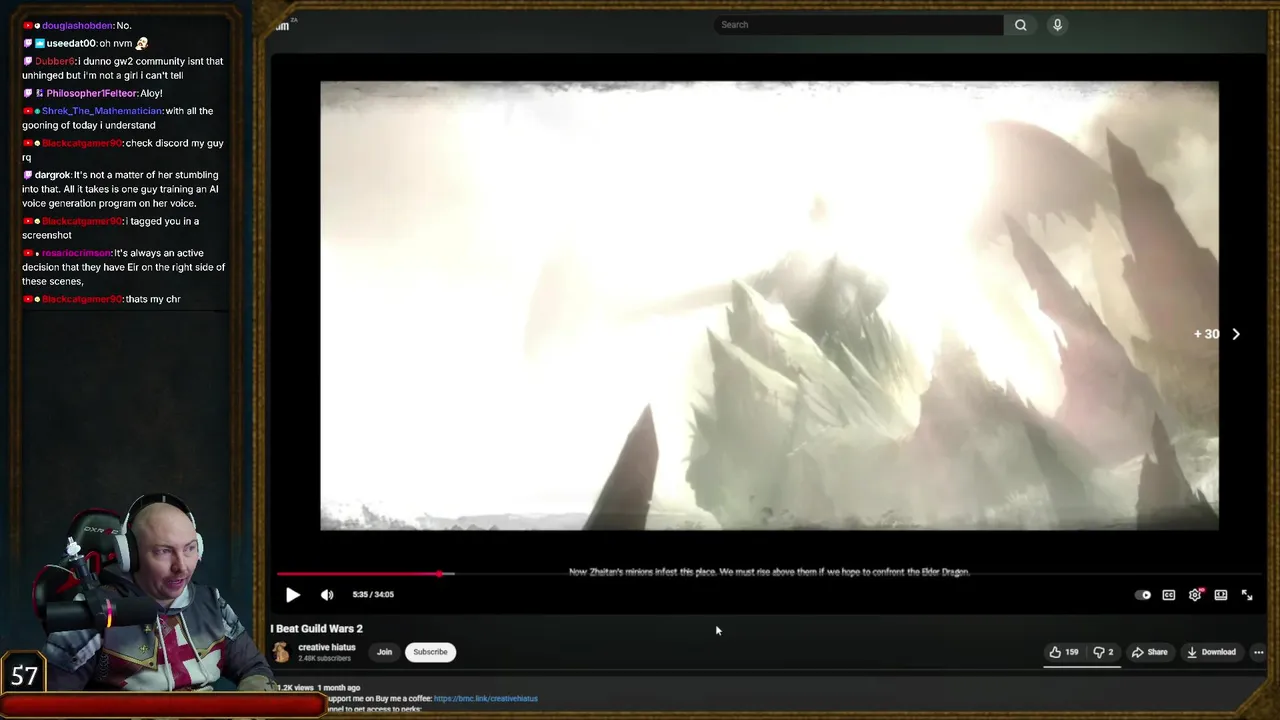This screenshot has height=720, width=1280.
Task: Download the video
Action: [x=1211, y=652]
